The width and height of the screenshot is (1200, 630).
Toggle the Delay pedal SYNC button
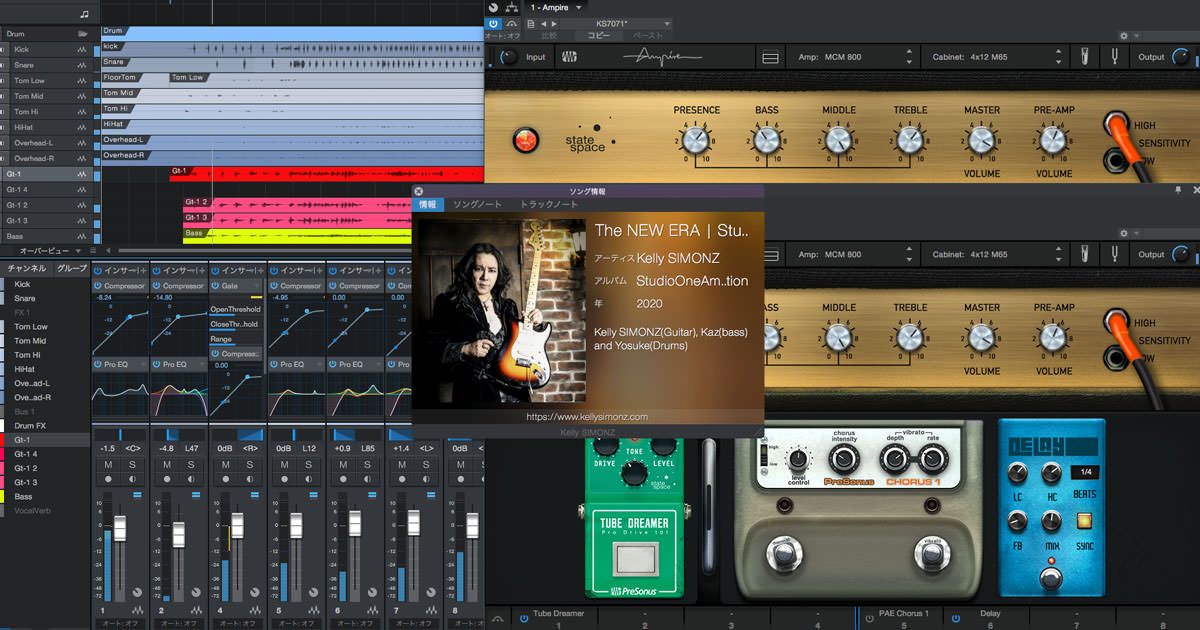(1083, 520)
